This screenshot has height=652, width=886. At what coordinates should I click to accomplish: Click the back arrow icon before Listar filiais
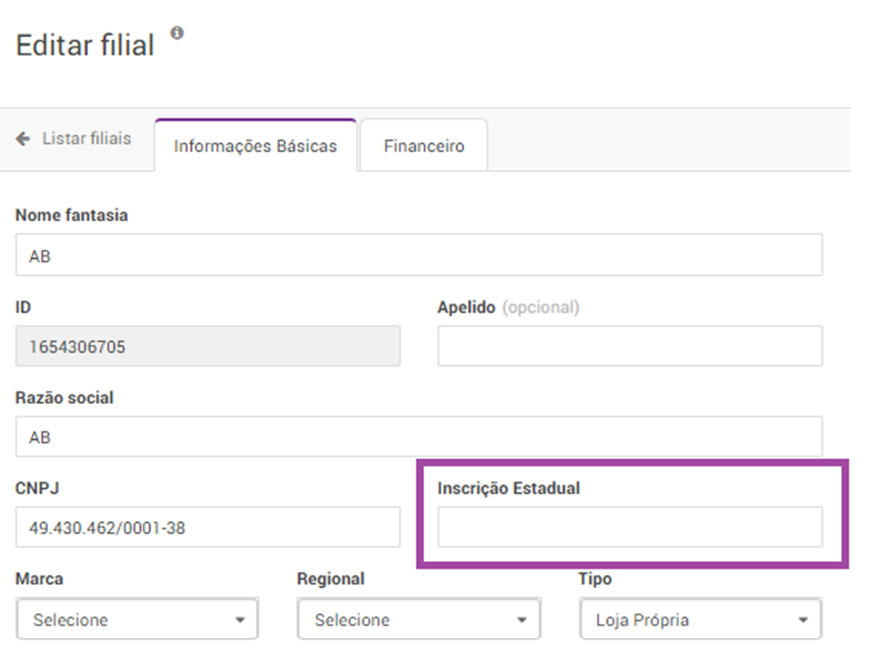click(x=23, y=139)
